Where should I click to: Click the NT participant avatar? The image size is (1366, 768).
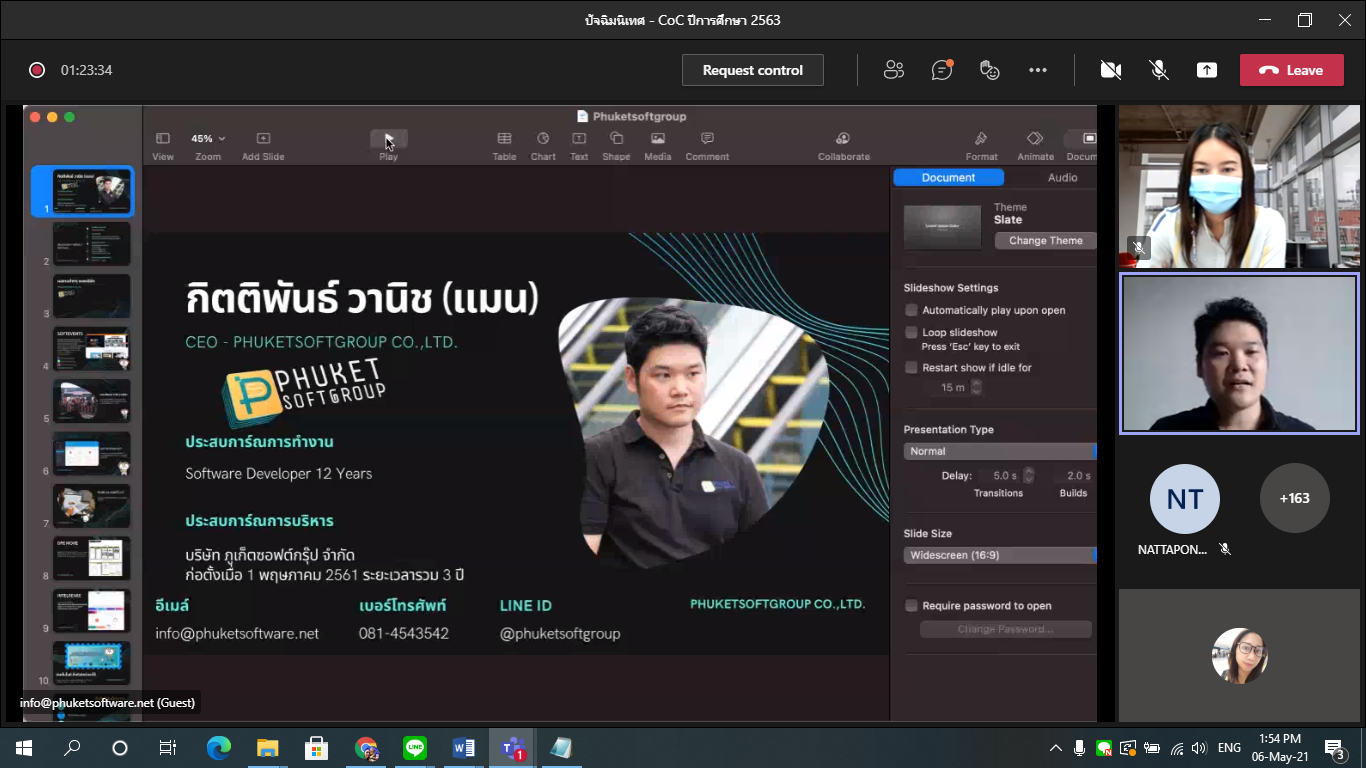[1185, 498]
